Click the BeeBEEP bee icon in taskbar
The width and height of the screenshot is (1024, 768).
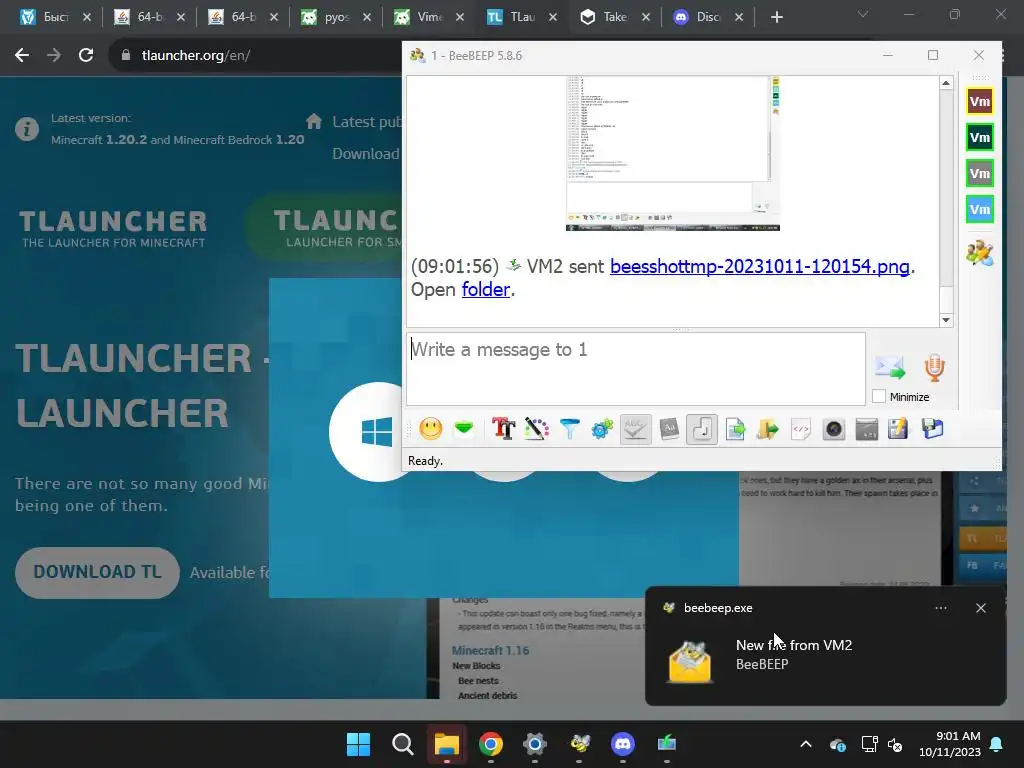point(579,744)
